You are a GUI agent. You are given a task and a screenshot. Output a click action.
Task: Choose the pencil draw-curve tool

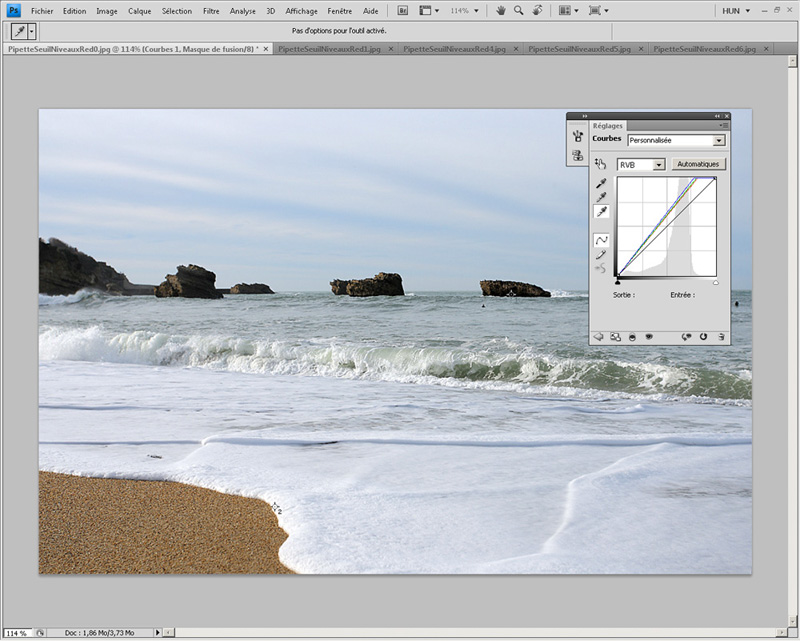(x=602, y=254)
